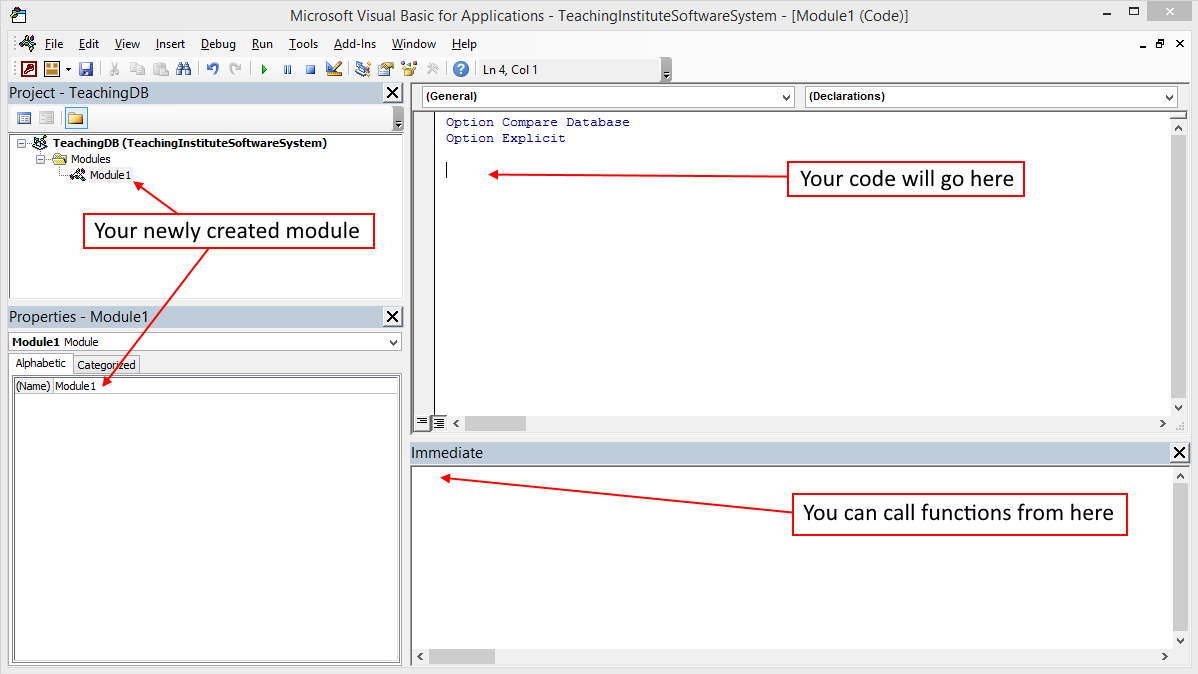The width and height of the screenshot is (1198, 674).
Task: Click the View Code icon in Project panel
Action: point(24,118)
